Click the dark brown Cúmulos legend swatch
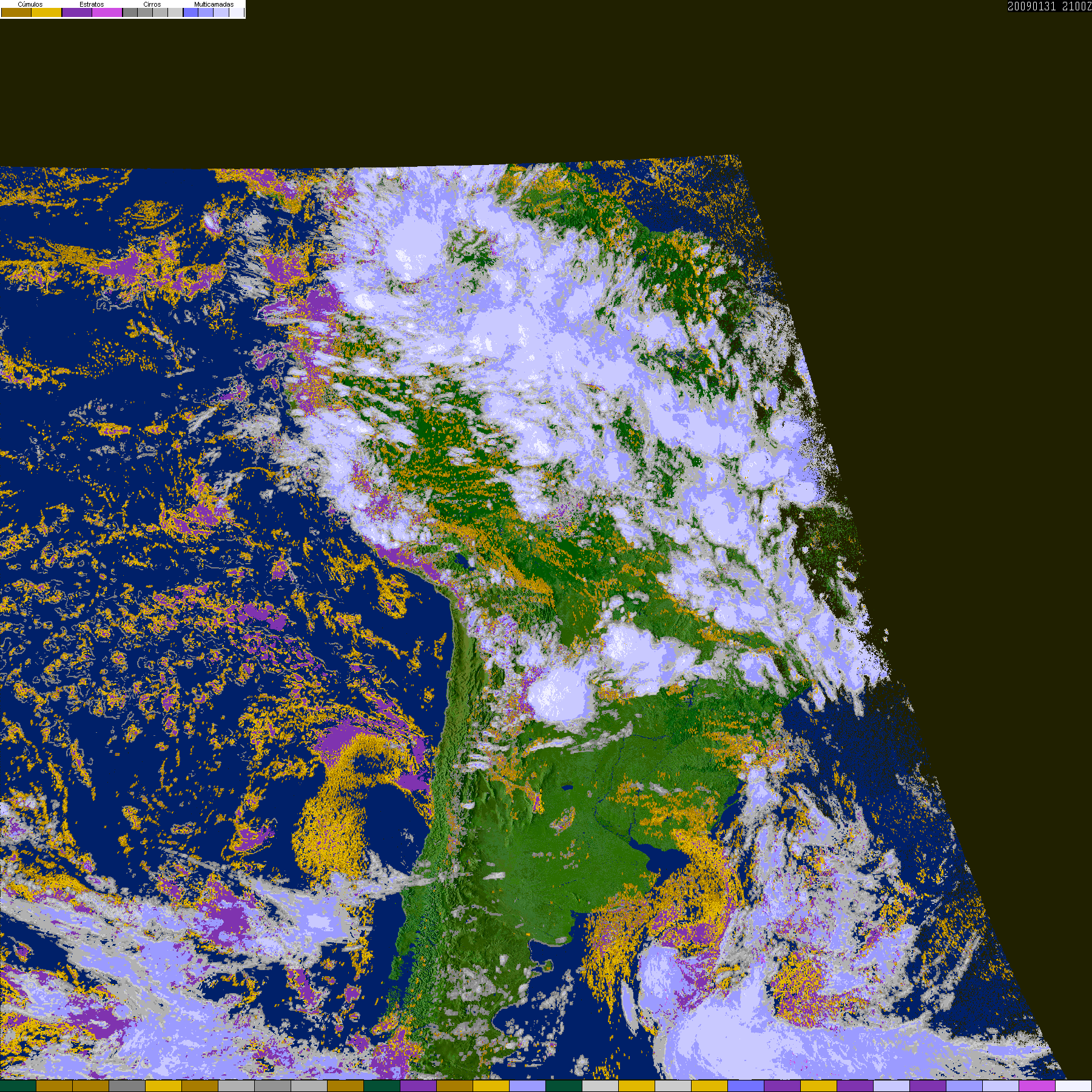 (16, 12)
